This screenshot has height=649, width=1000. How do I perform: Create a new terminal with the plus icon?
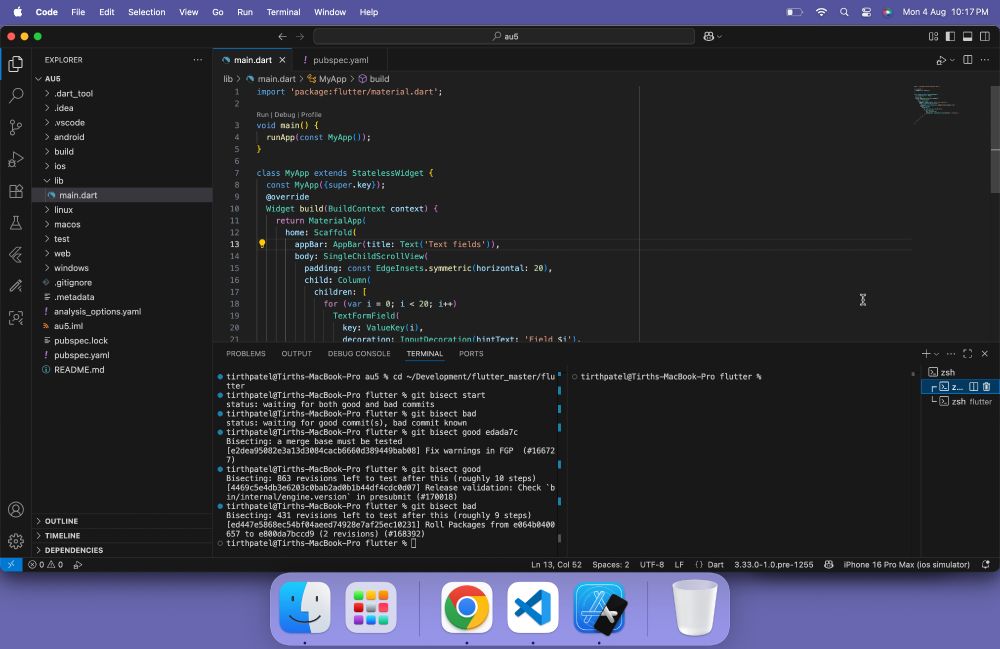926,354
